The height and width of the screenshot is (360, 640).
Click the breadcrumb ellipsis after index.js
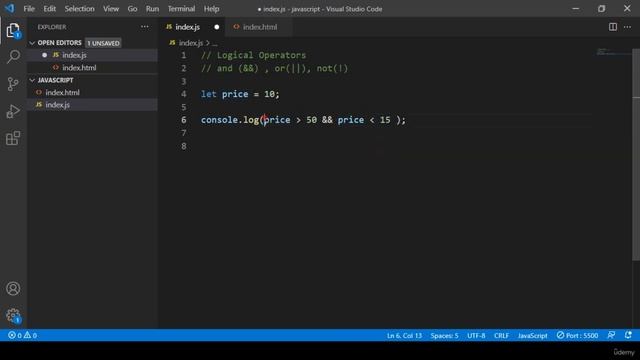pyautogui.click(x=215, y=43)
